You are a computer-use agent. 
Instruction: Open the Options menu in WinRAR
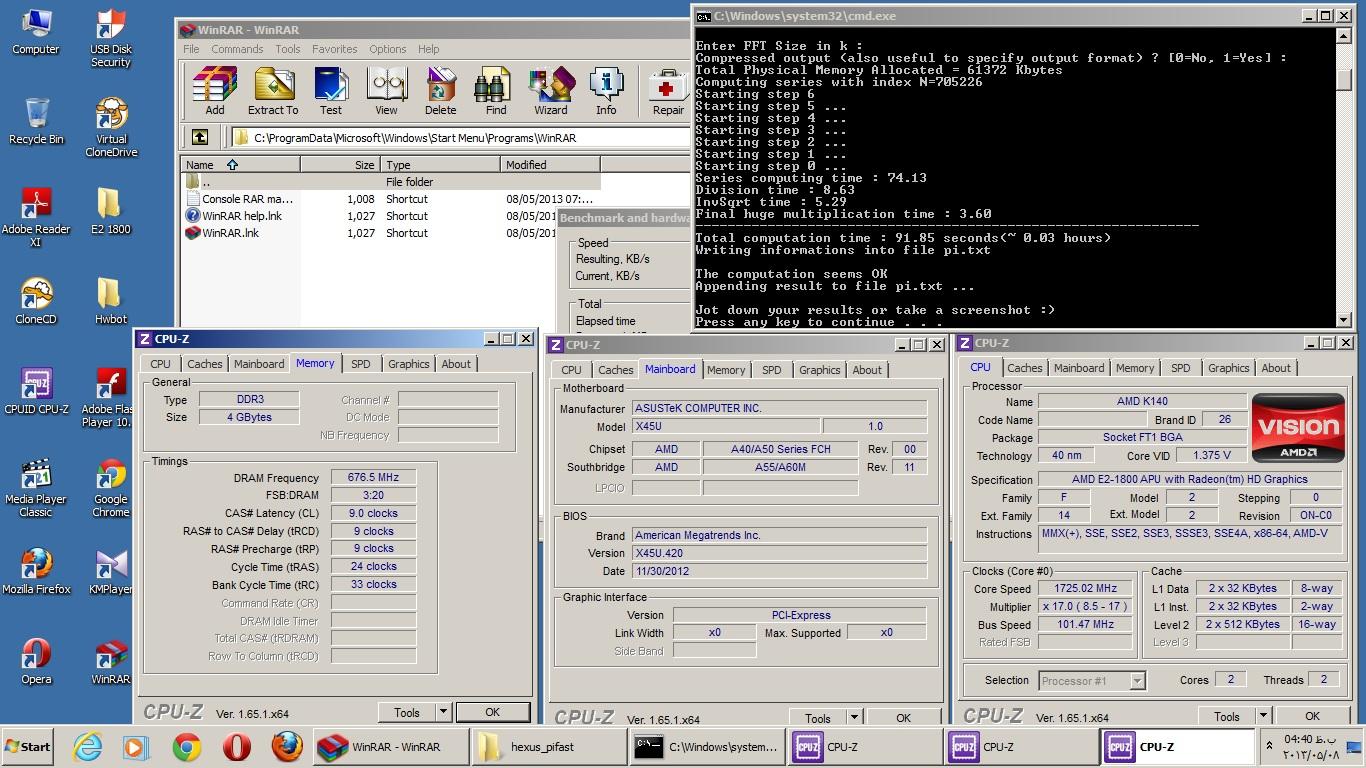point(388,49)
